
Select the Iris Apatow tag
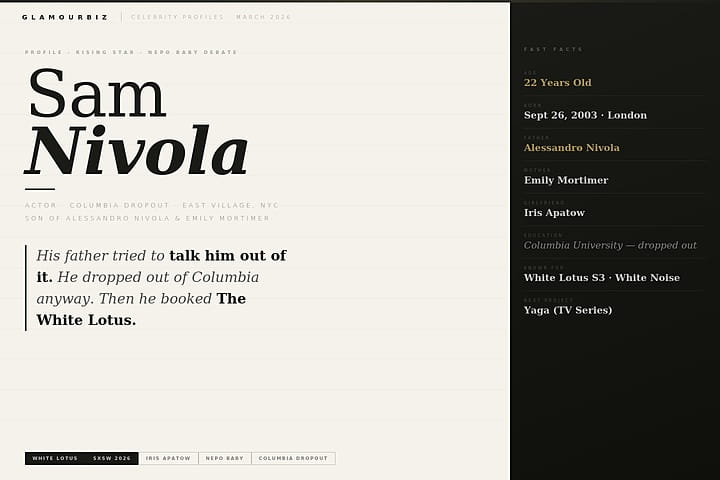tap(168, 458)
